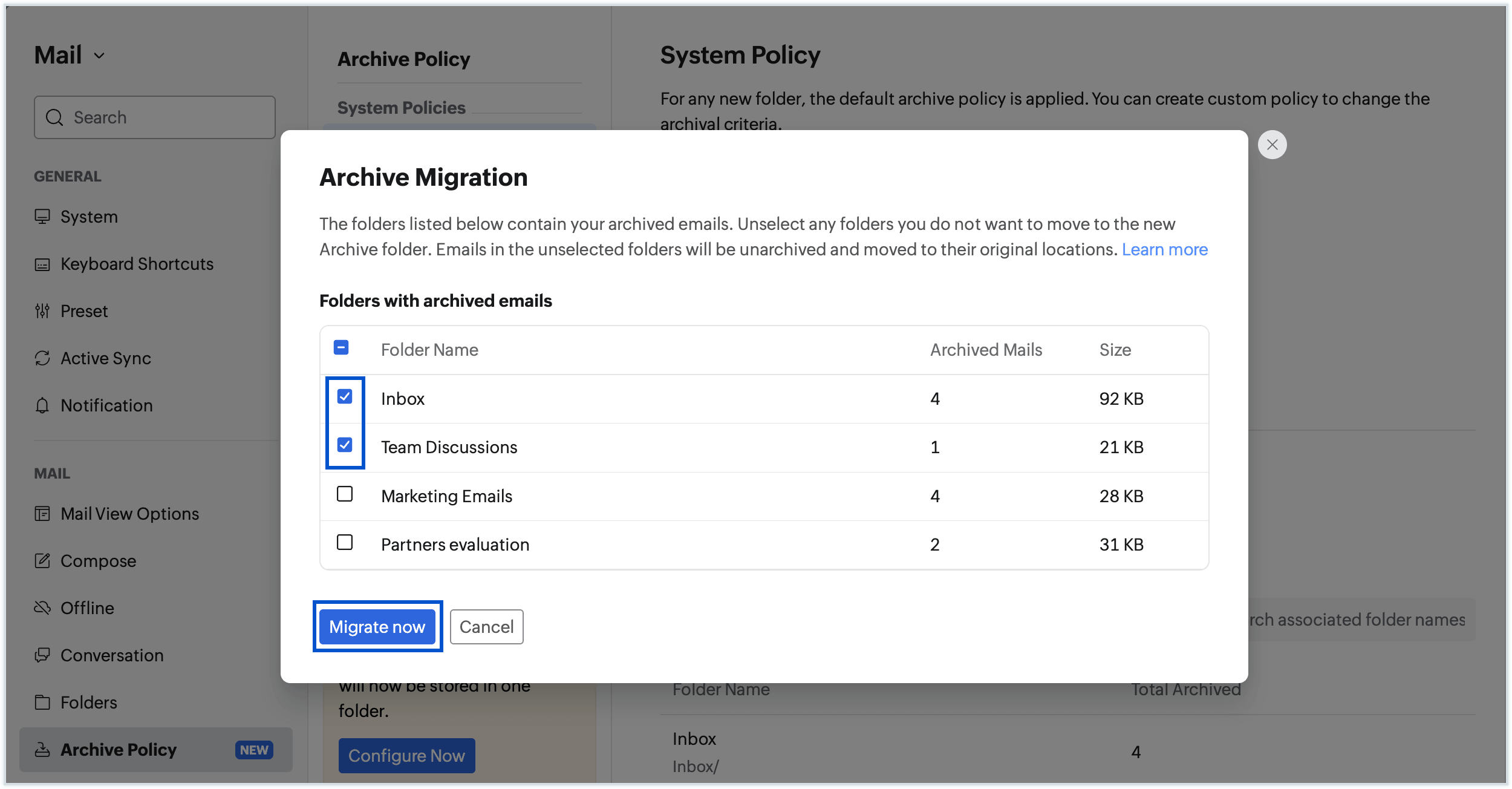Focus the settings Search field

click(155, 117)
